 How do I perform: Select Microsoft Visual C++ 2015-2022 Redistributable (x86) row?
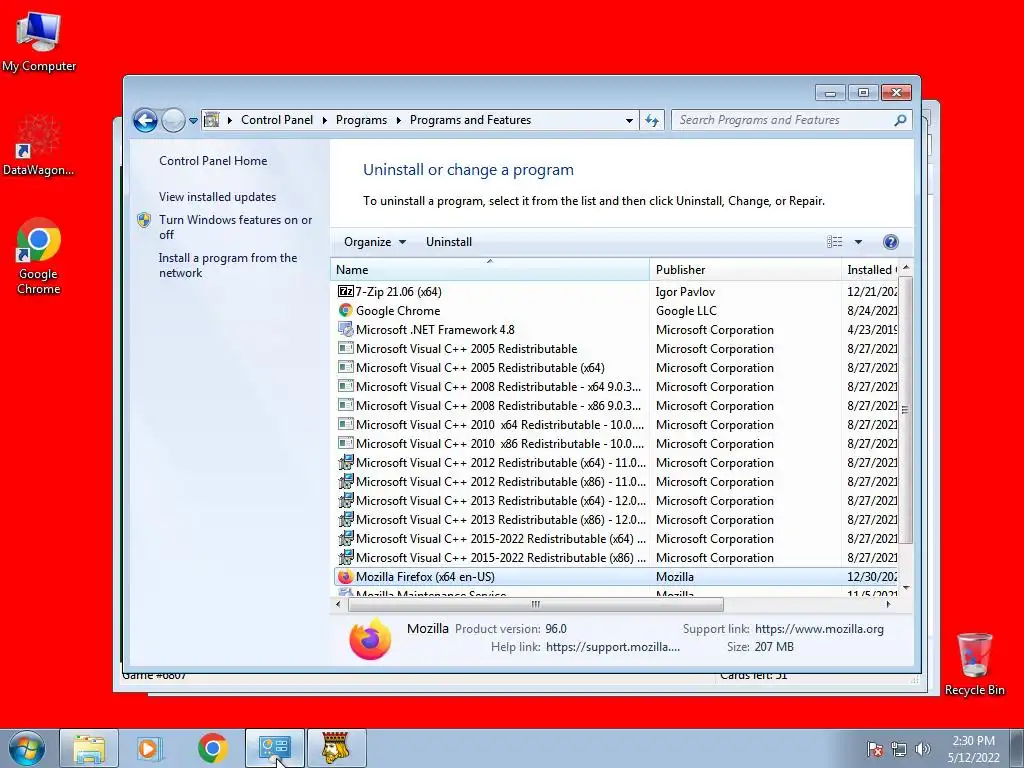click(x=617, y=558)
